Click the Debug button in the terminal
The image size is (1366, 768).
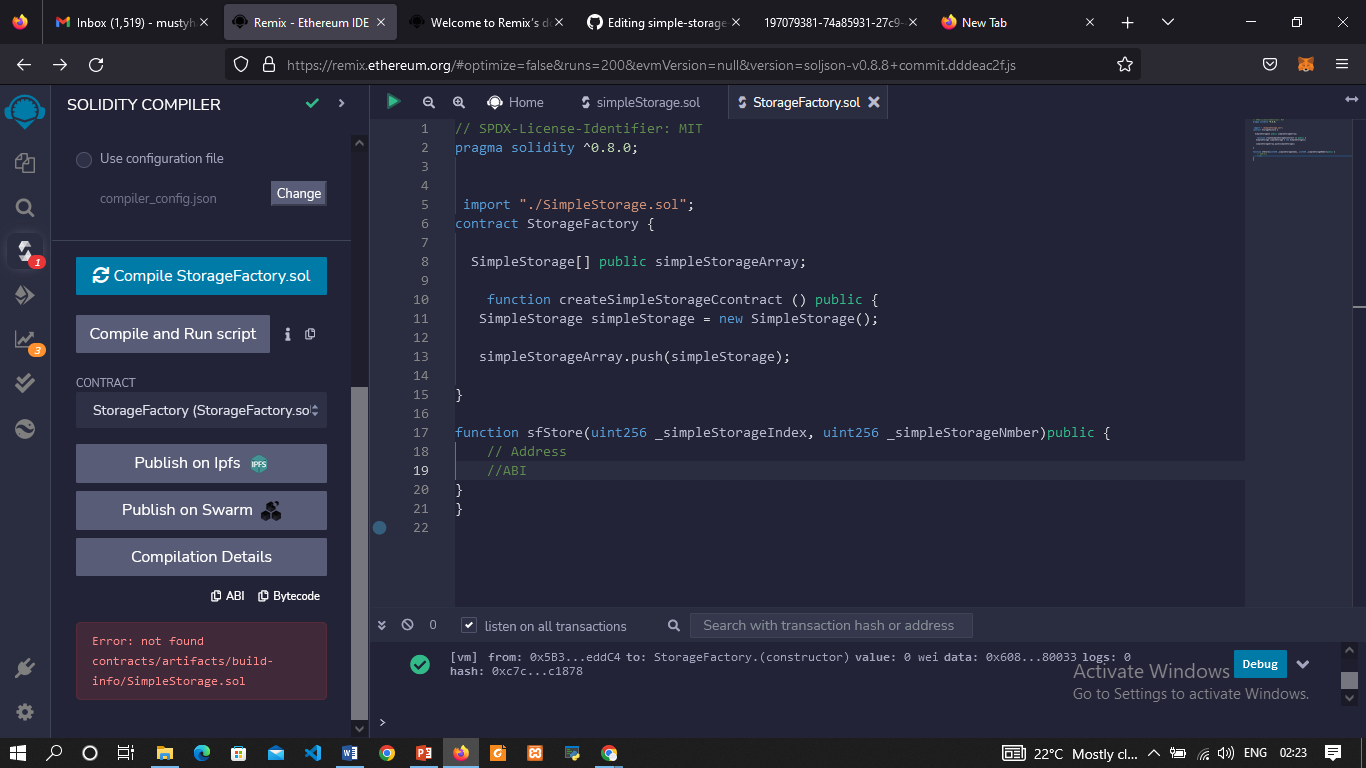pos(1260,663)
